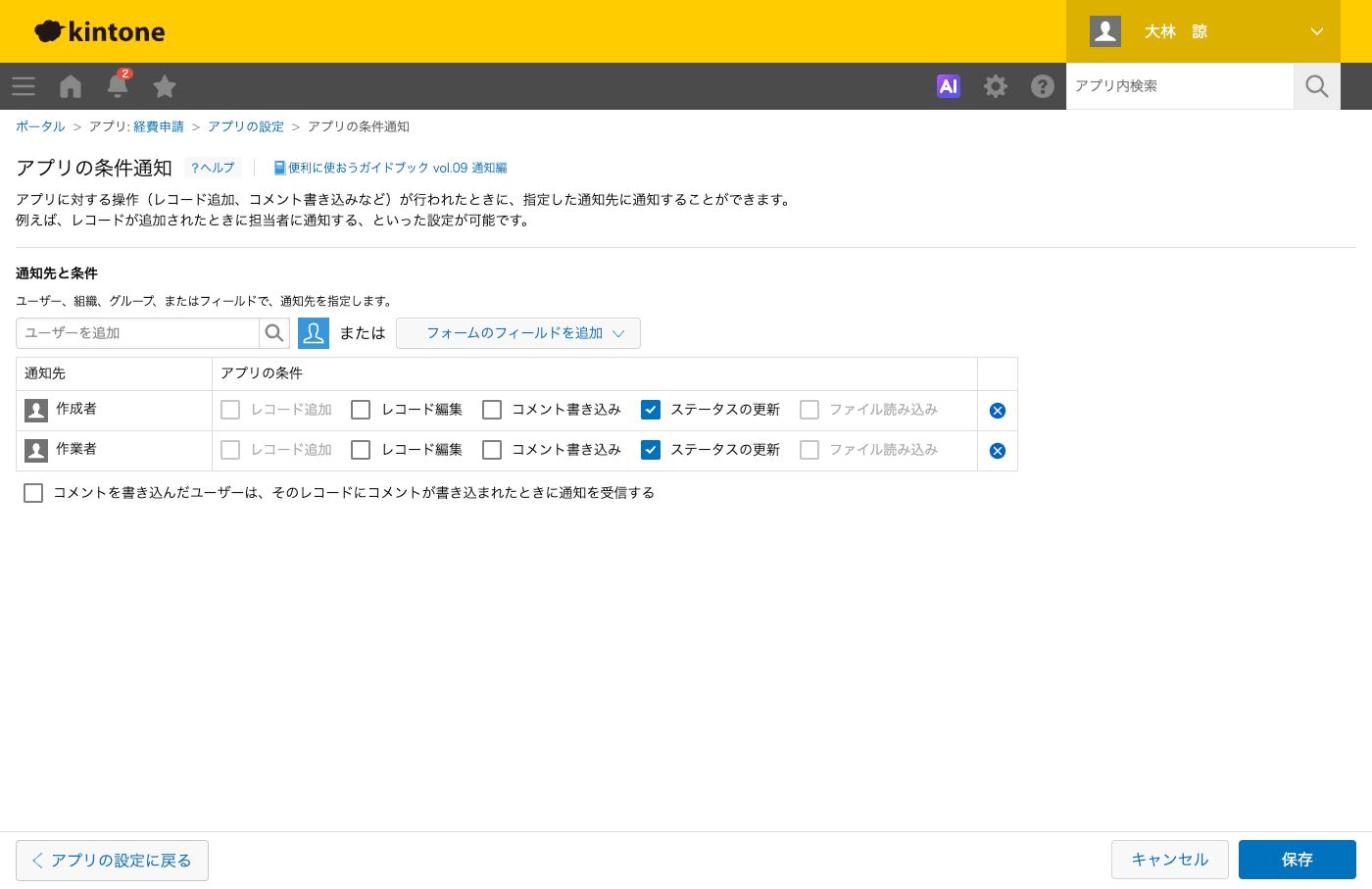Screen dimensions: 1372x889
Task: Expand the user account menu chevron
Action: click(1316, 31)
